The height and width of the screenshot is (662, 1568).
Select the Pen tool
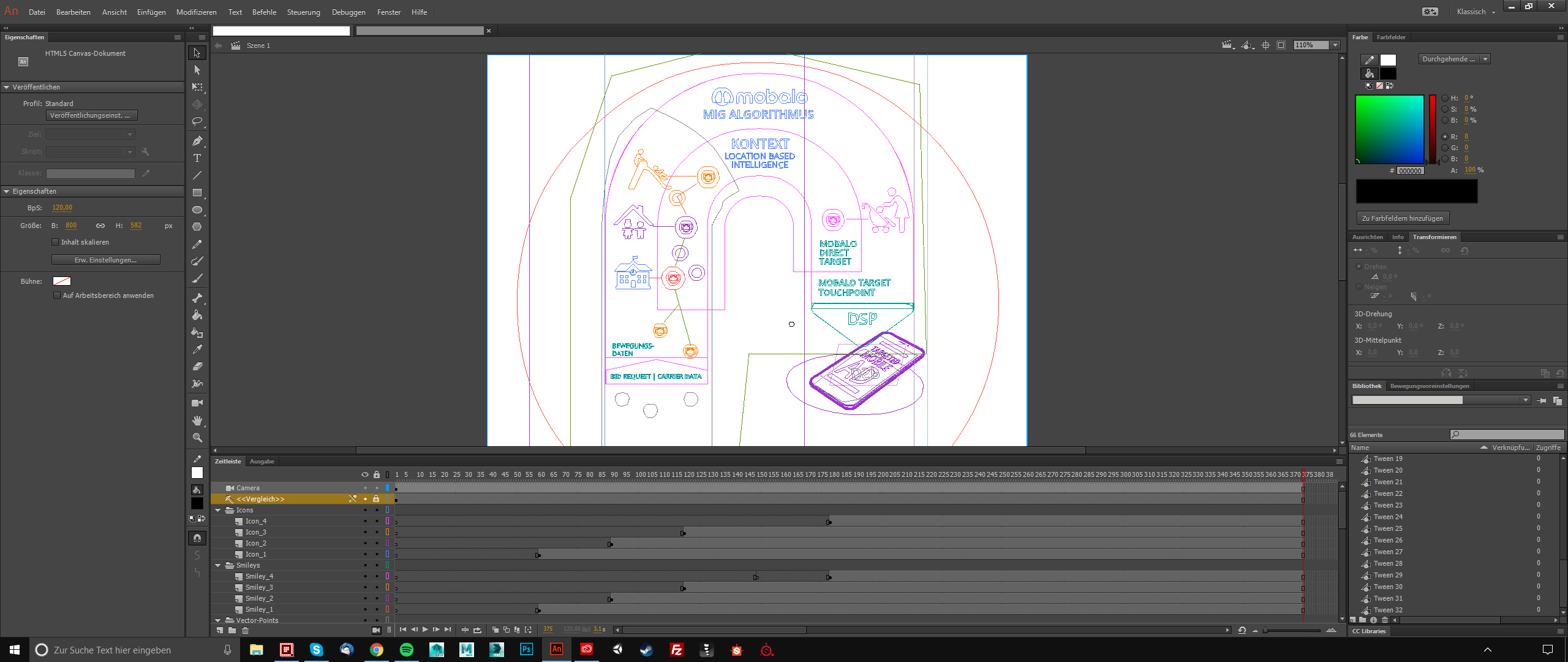pyautogui.click(x=197, y=141)
